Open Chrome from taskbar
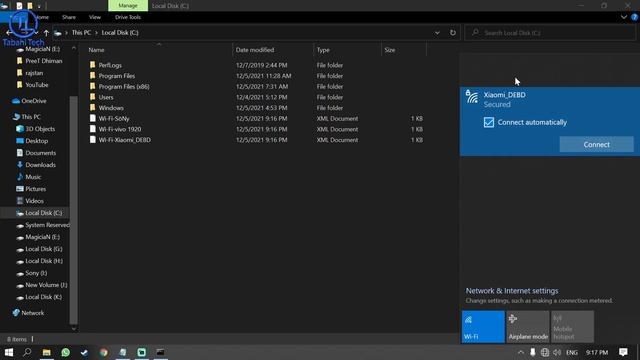The width and height of the screenshot is (640, 360). click(x=104, y=352)
